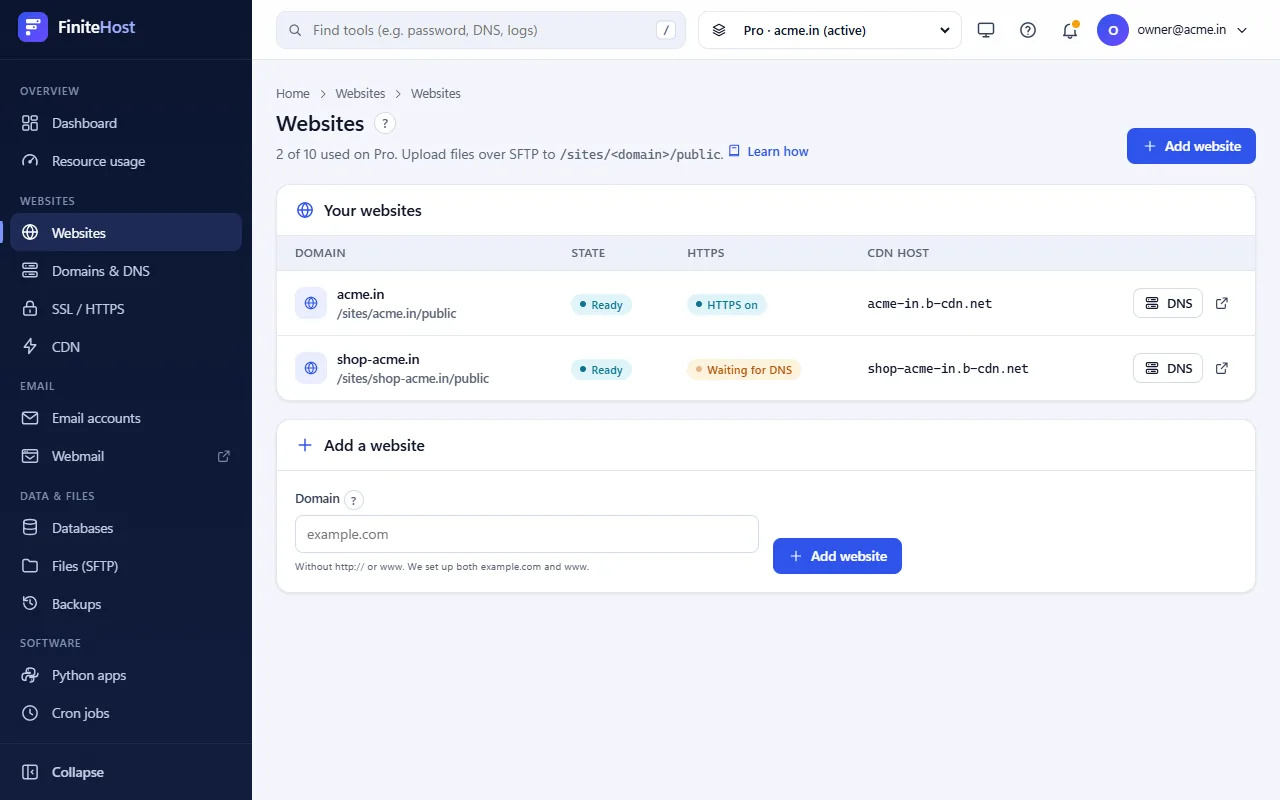Open acme.in site in new tab icon
The height and width of the screenshot is (800, 1280).
click(1222, 303)
